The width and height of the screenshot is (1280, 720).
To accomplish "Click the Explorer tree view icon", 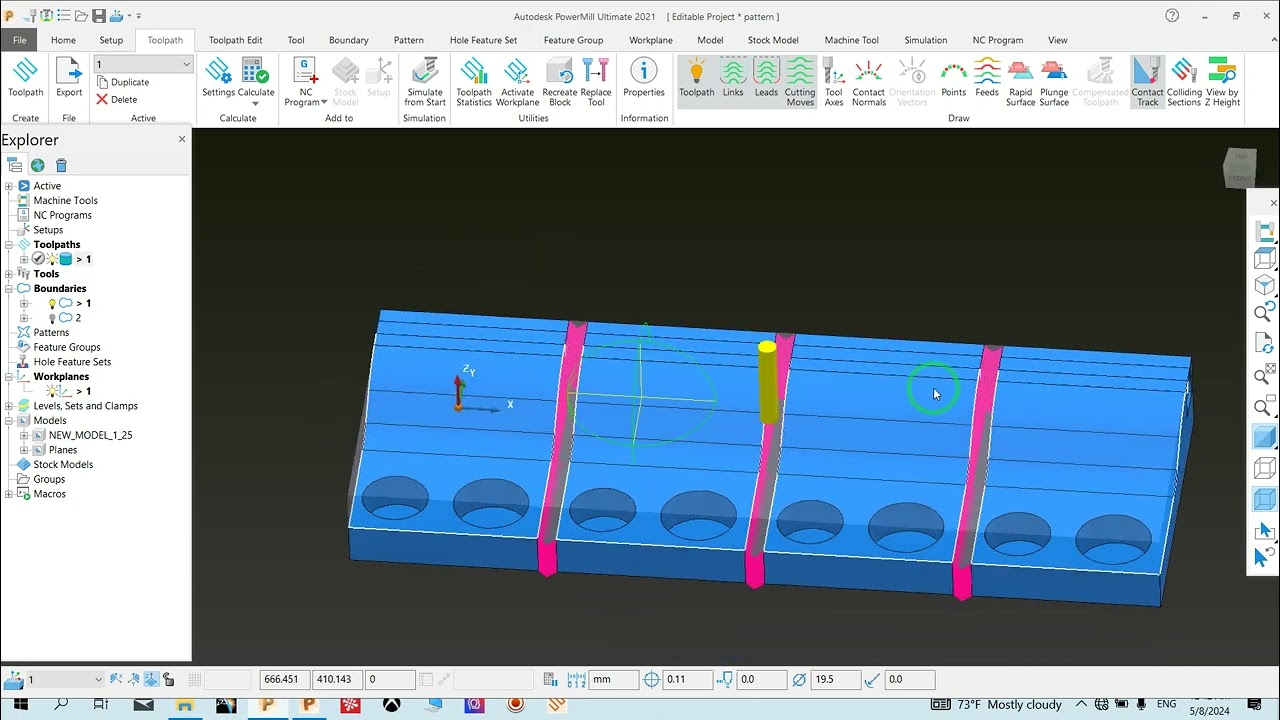I will click(14, 165).
